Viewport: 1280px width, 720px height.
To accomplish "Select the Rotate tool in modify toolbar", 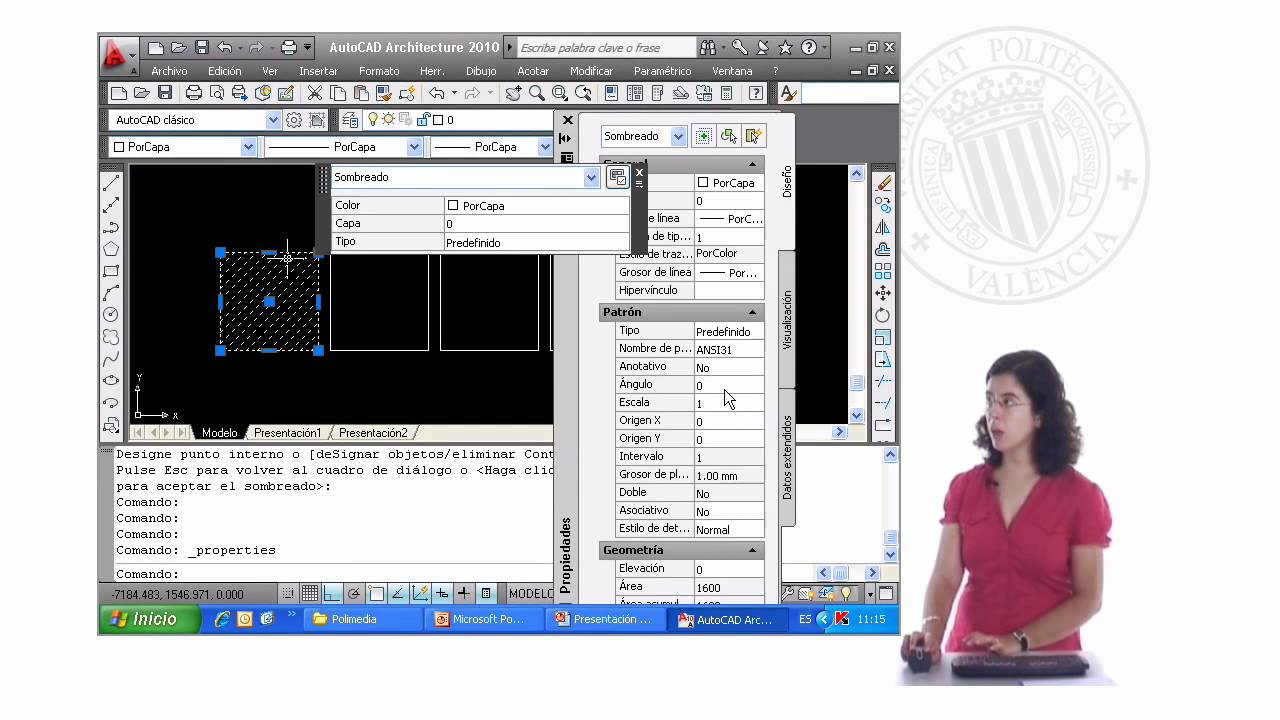I will [x=883, y=315].
